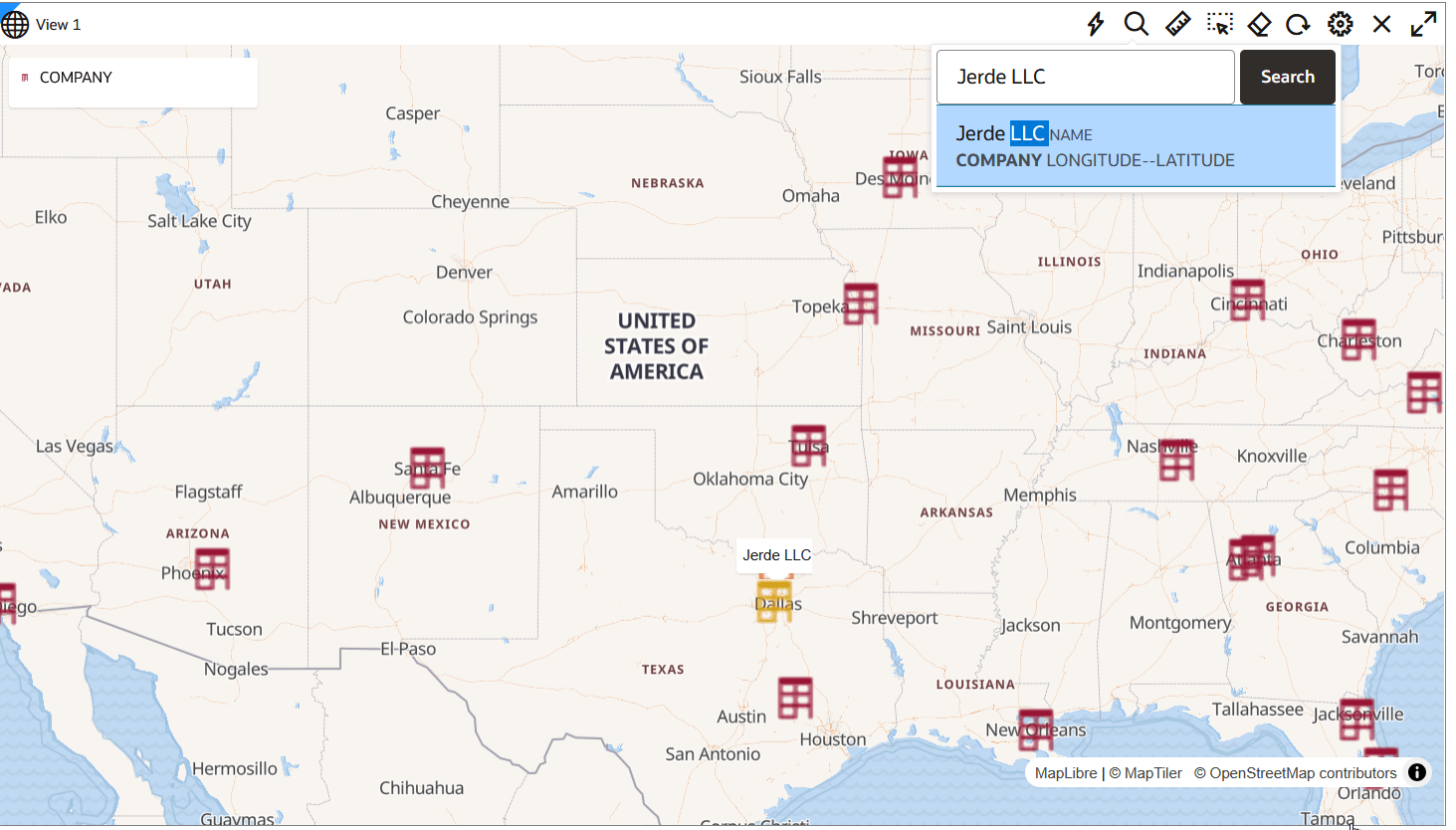Click the globe icon beside View 1

click(x=15, y=24)
